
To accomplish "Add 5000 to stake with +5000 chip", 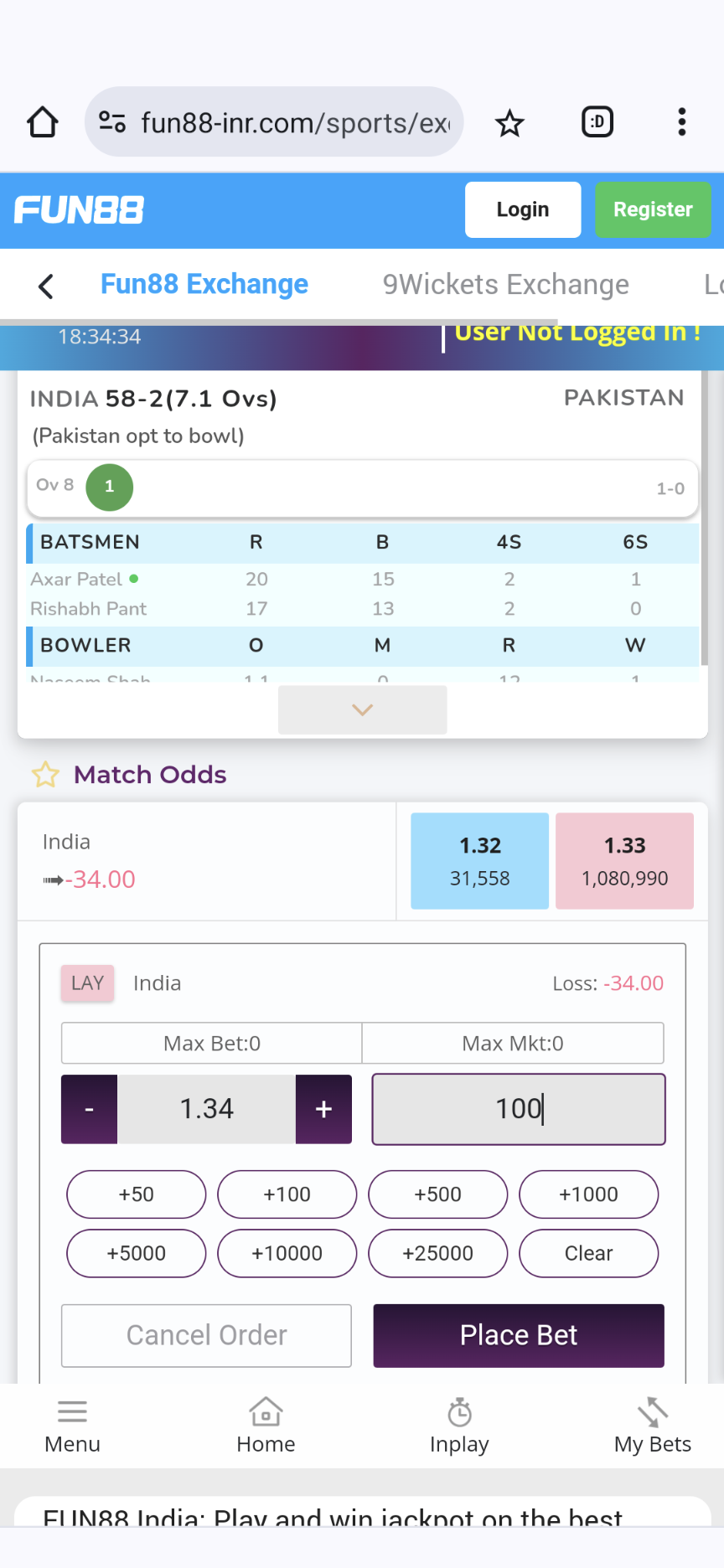I will tap(136, 1253).
